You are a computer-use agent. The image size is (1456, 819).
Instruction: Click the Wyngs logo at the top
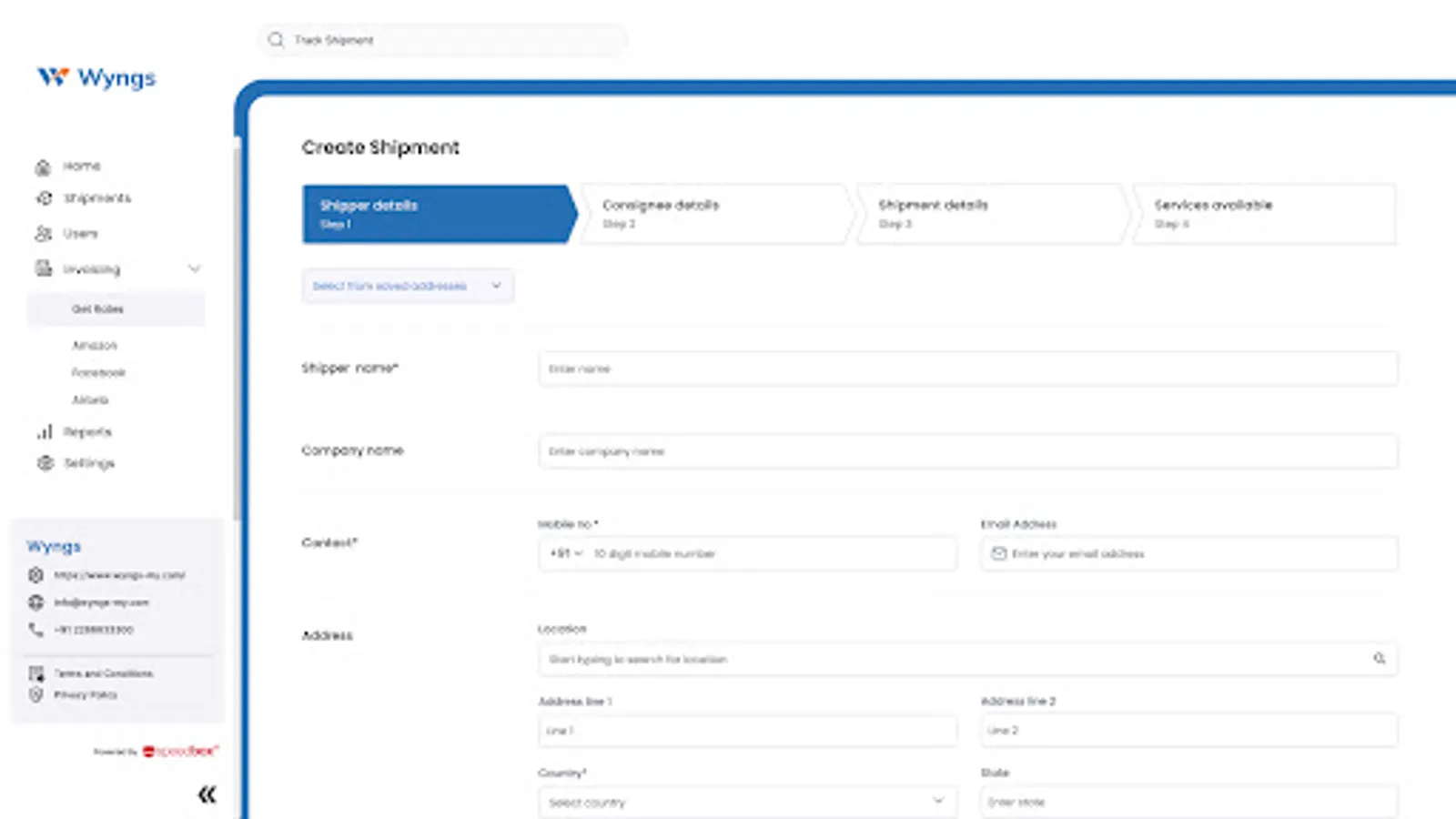[94, 78]
